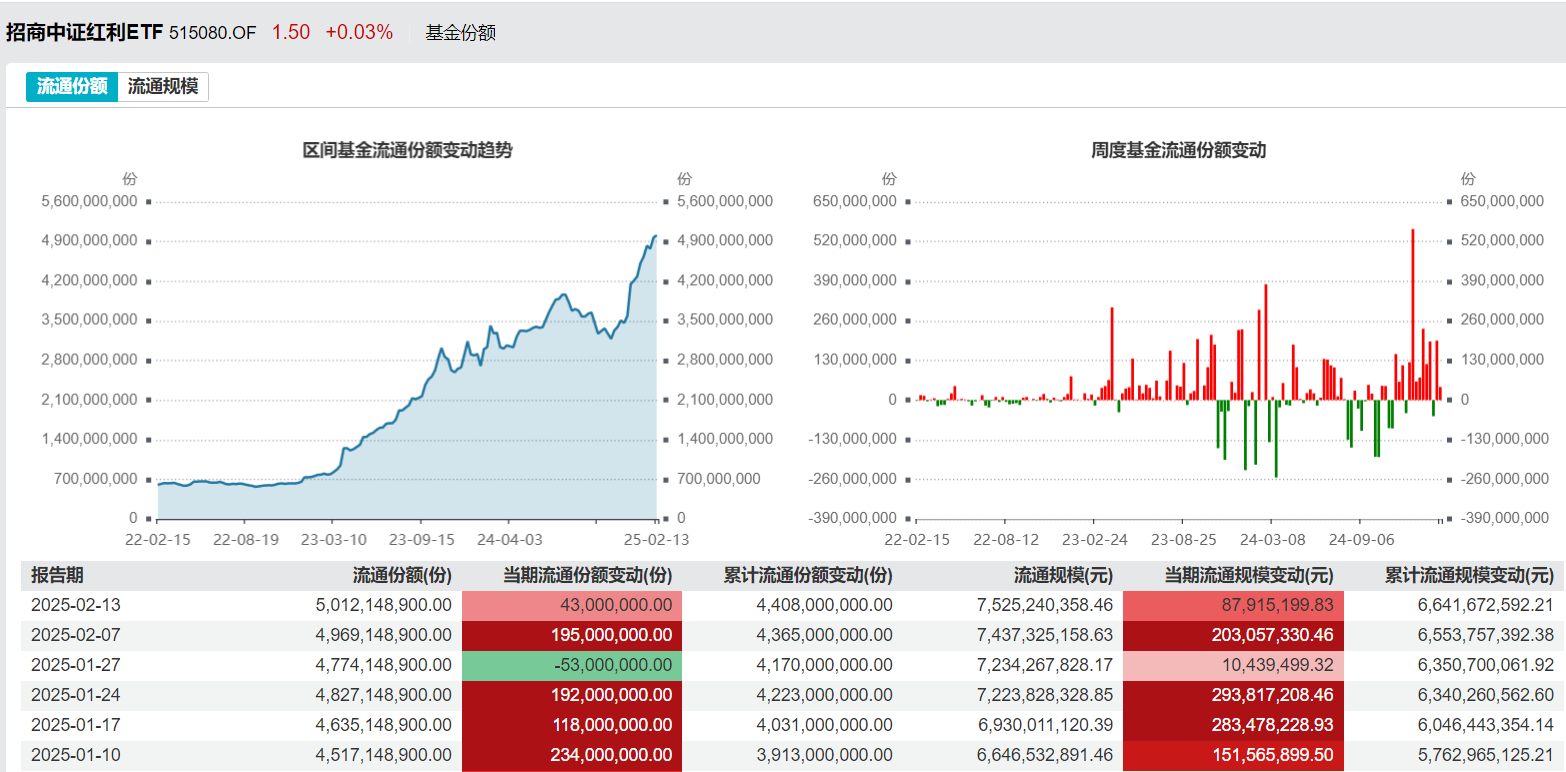Select the 2025-01-27 report row date

(x=76, y=664)
